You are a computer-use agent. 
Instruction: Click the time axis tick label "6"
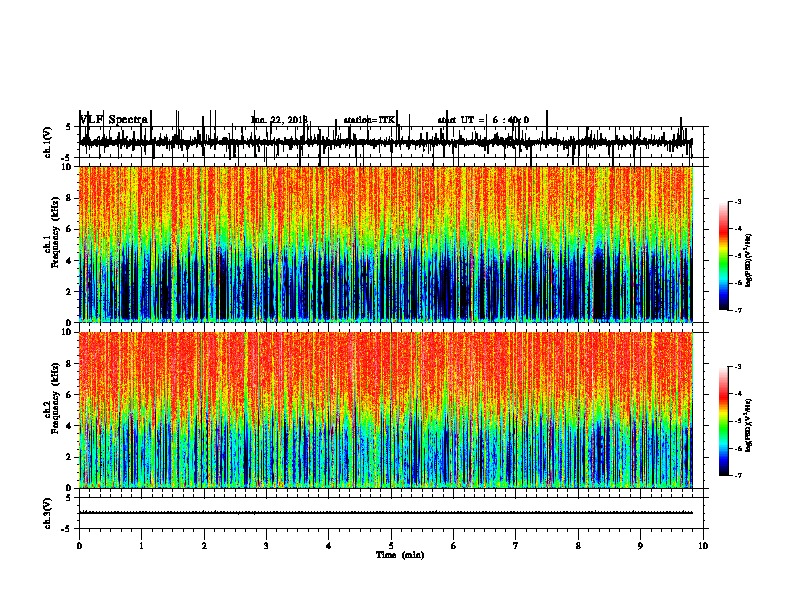click(x=454, y=546)
